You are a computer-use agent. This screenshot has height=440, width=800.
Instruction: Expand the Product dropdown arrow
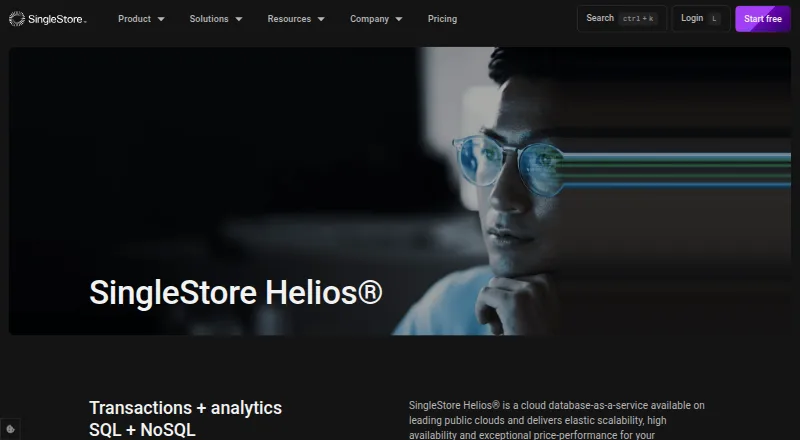pyautogui.click(x=161, y=19)
